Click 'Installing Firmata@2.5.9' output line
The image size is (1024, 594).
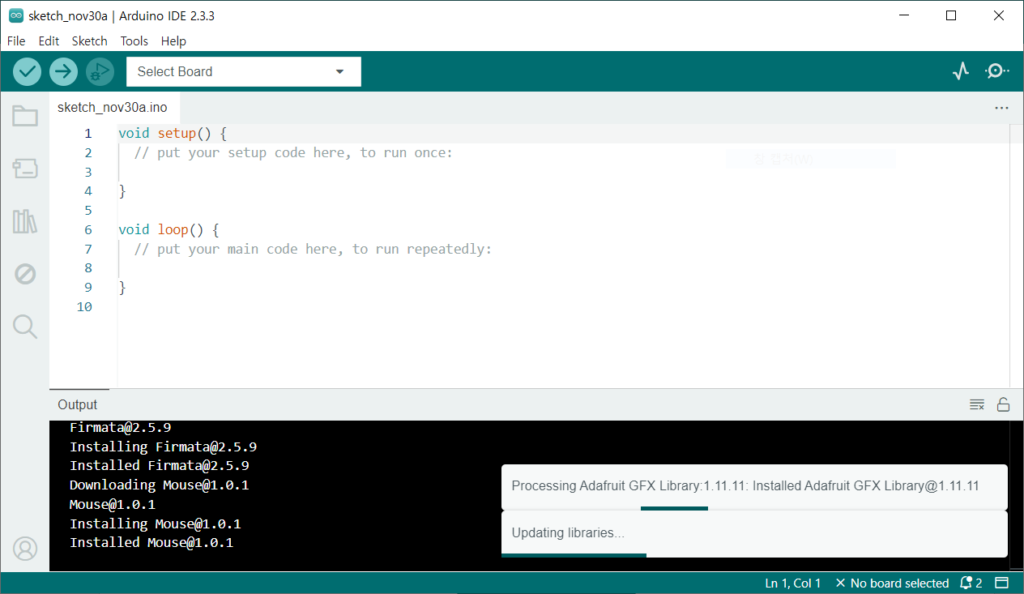pos(163,447)
